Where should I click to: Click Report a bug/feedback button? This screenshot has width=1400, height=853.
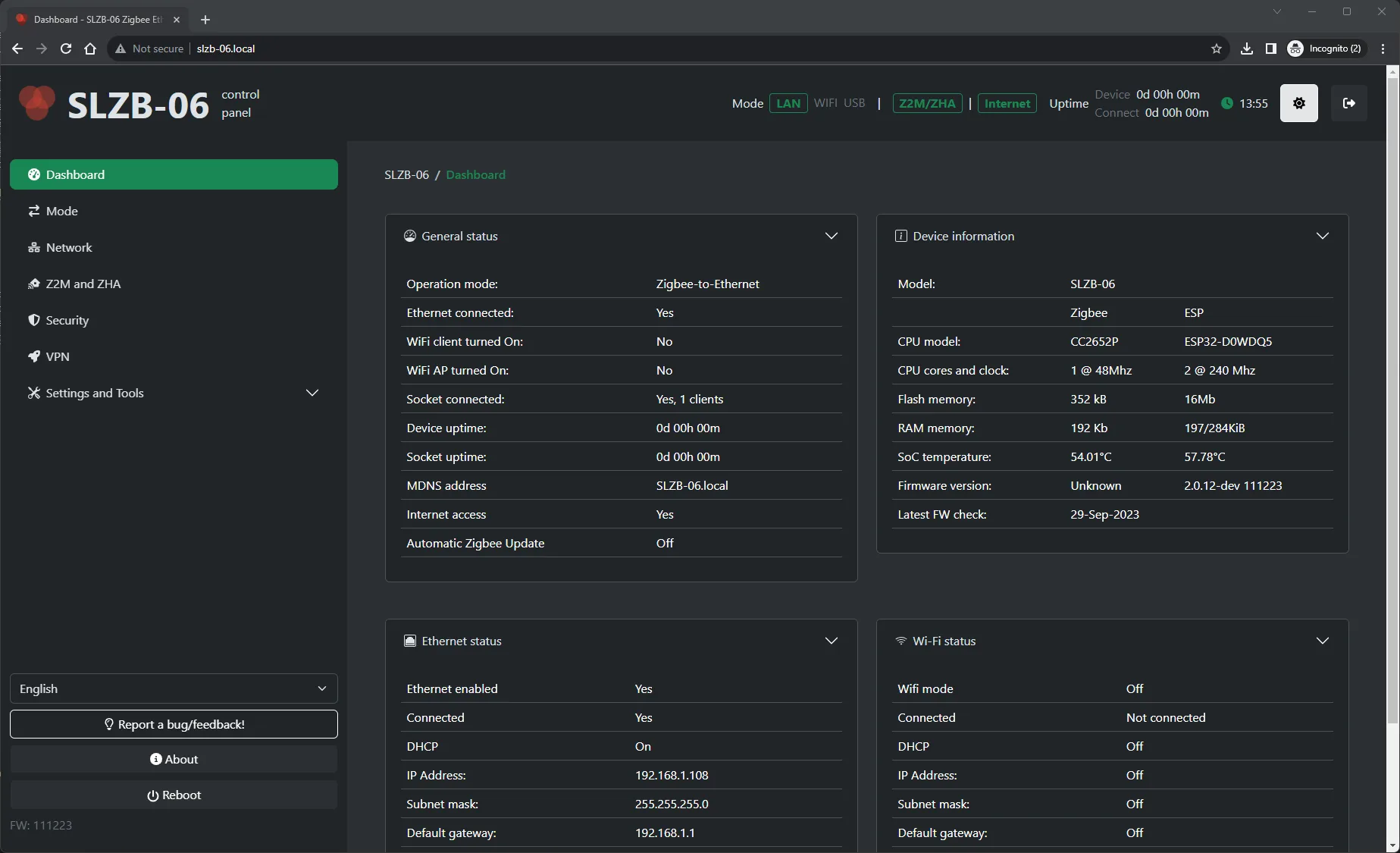tap(174, 724)
